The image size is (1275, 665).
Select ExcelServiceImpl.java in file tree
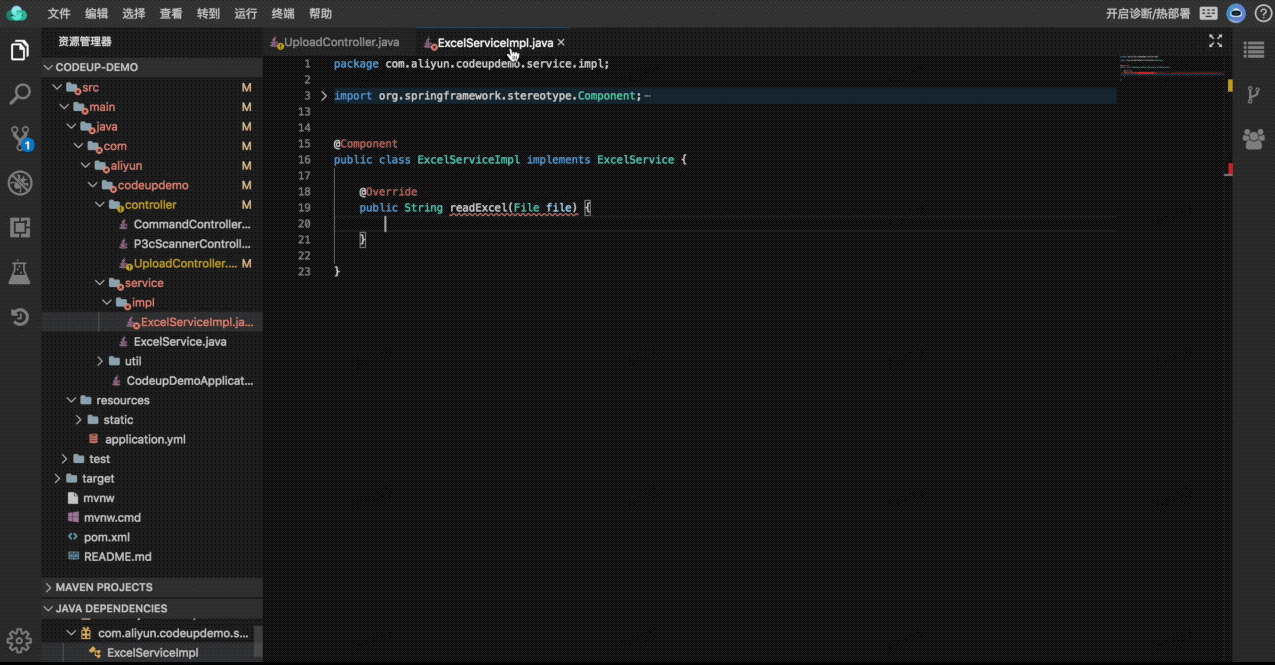pyautogui.click(x=152, y=322)
